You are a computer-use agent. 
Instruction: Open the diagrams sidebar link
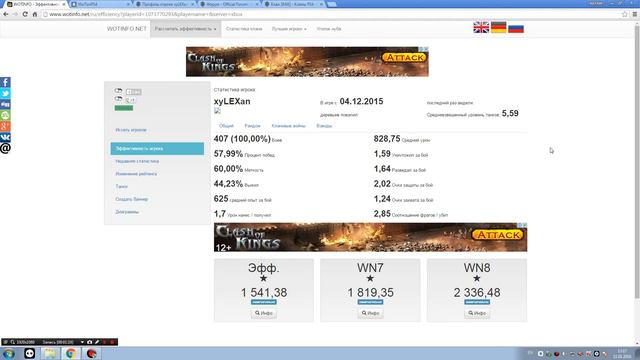point(127,212)
